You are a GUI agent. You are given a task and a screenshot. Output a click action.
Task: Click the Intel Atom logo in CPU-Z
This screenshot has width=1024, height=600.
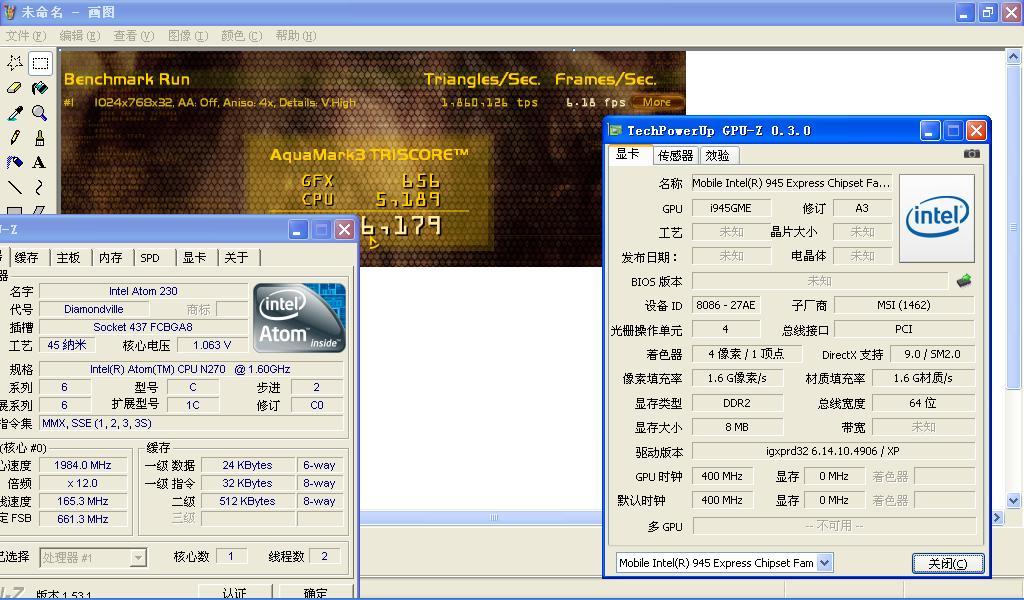[x=299, y=318]
